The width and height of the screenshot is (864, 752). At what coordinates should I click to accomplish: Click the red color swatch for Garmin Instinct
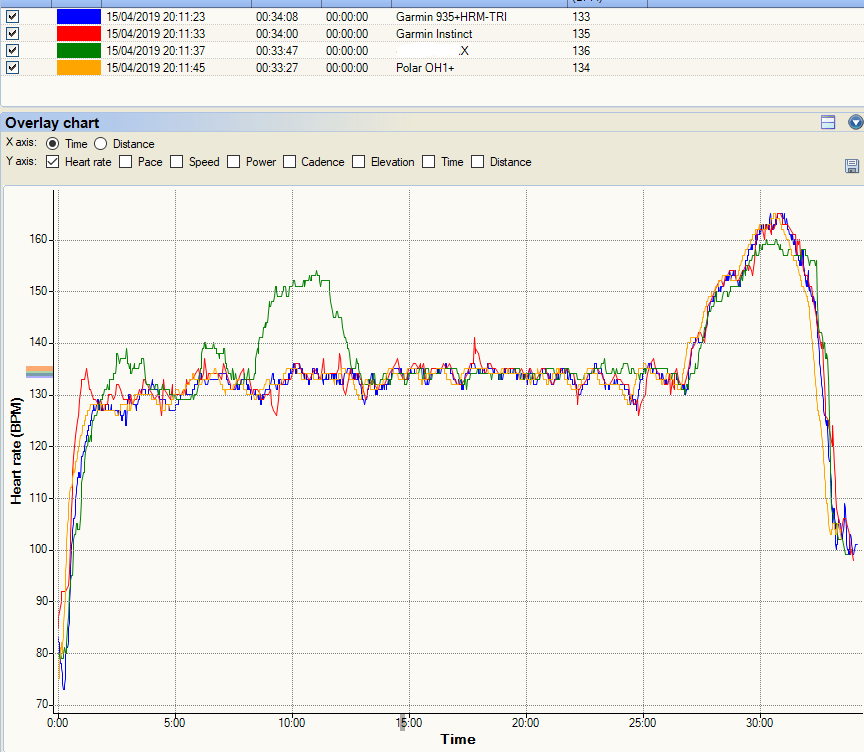(79, 34)
